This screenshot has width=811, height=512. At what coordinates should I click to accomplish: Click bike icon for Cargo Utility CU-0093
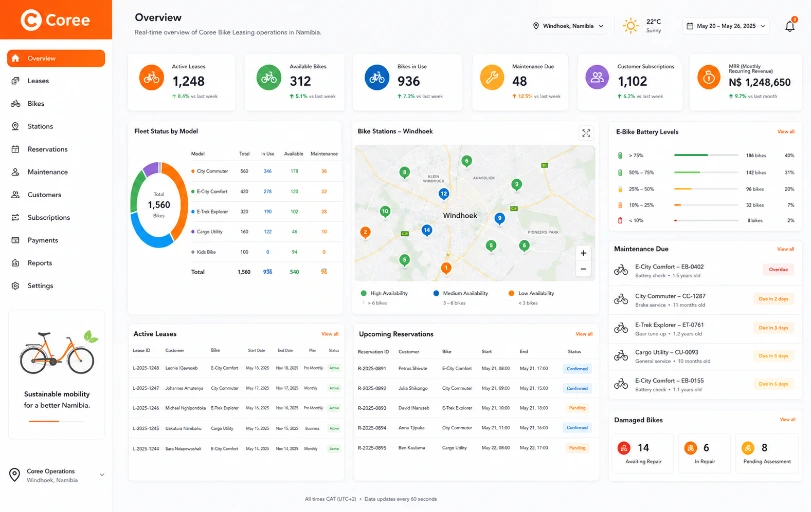click(x=621, y=356)
